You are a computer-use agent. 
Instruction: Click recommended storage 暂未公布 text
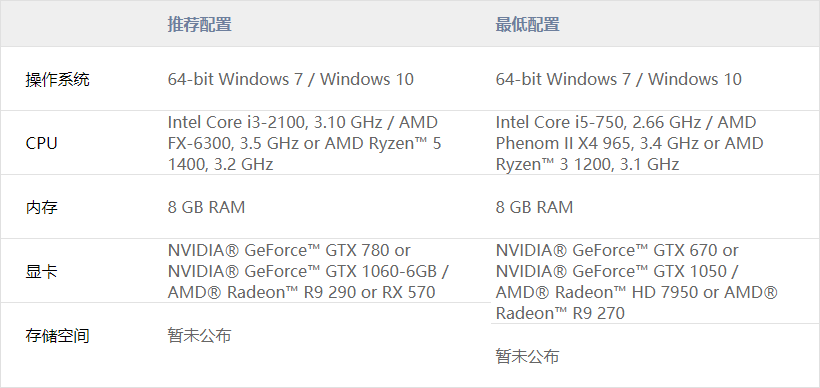point(199,335)
